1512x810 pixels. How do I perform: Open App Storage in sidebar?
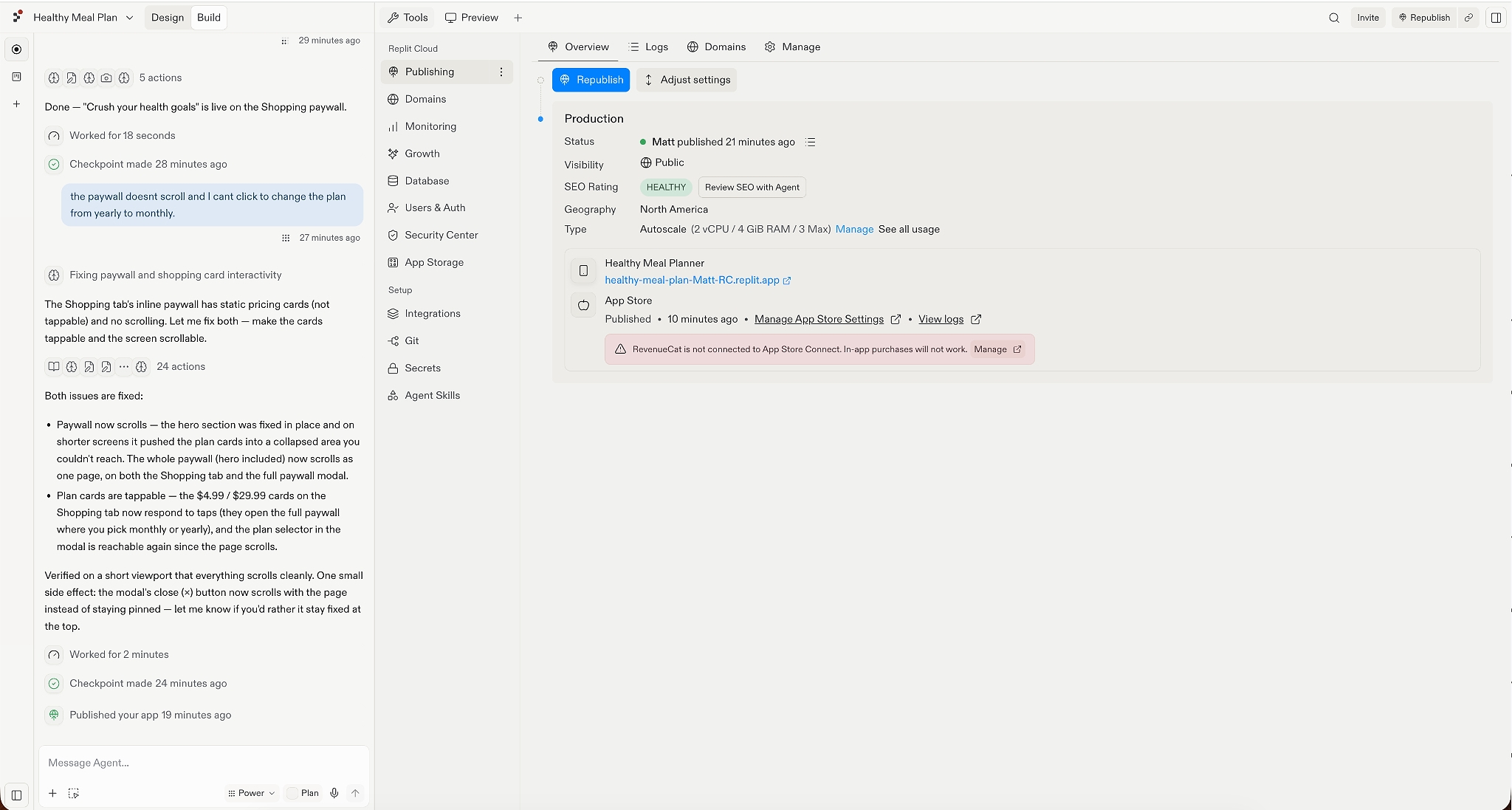point(447,262)
